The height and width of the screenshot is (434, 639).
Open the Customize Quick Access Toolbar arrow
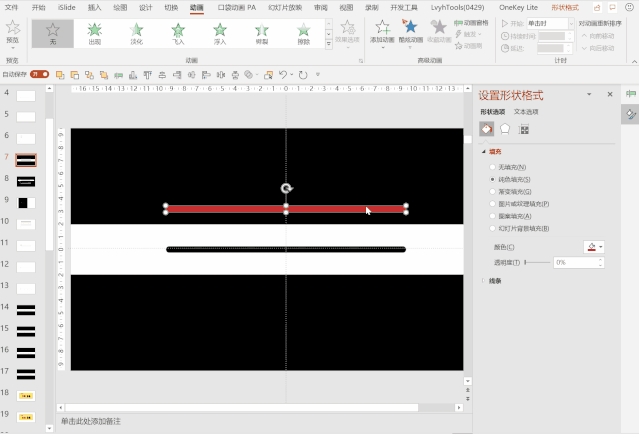click(318, 75)
